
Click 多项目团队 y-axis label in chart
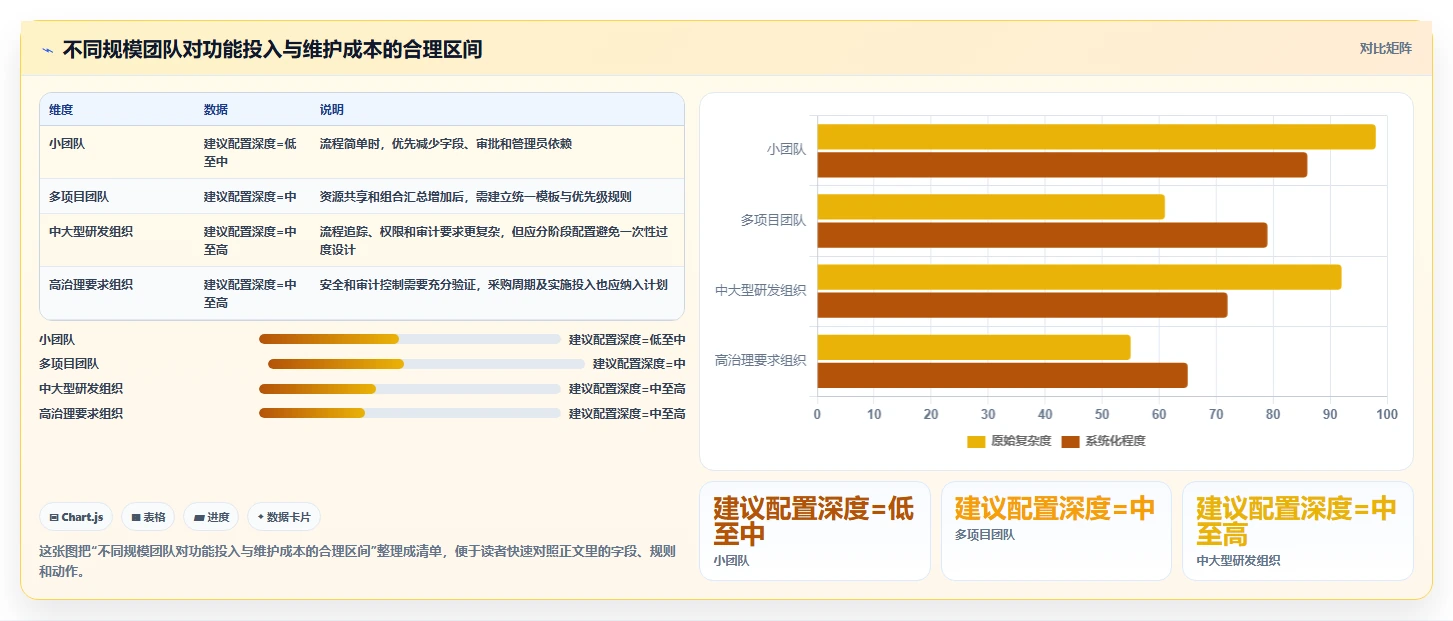(x=773, y=220)
